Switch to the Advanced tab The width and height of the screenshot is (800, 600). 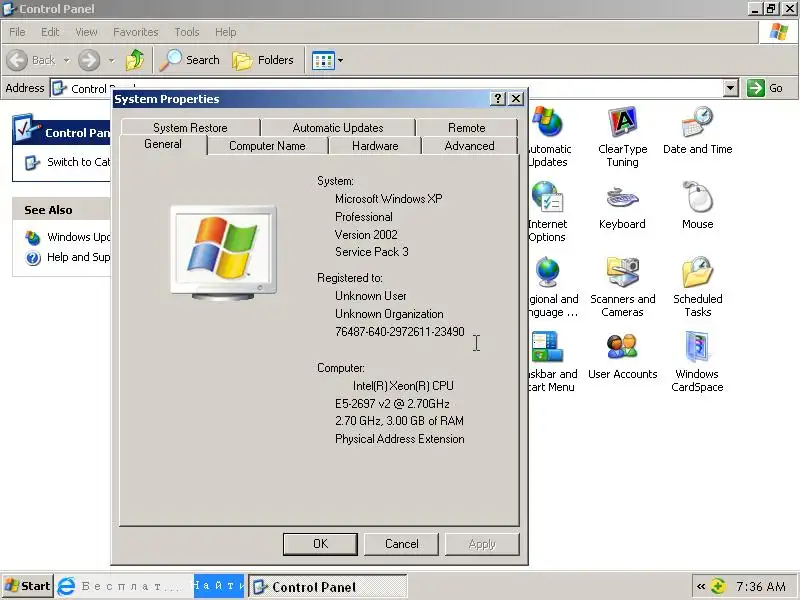[469, 146]
